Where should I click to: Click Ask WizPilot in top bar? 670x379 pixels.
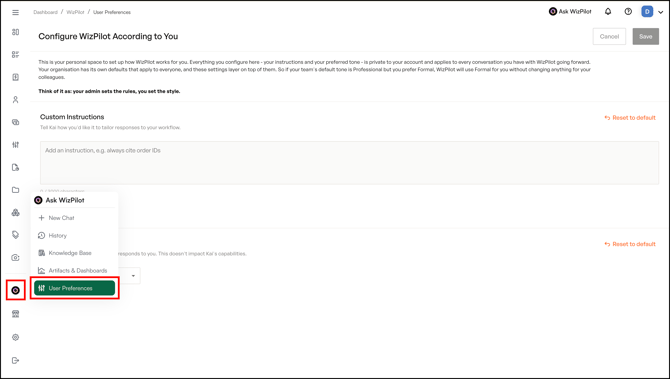pyautogui.click(x=570, y=12)
